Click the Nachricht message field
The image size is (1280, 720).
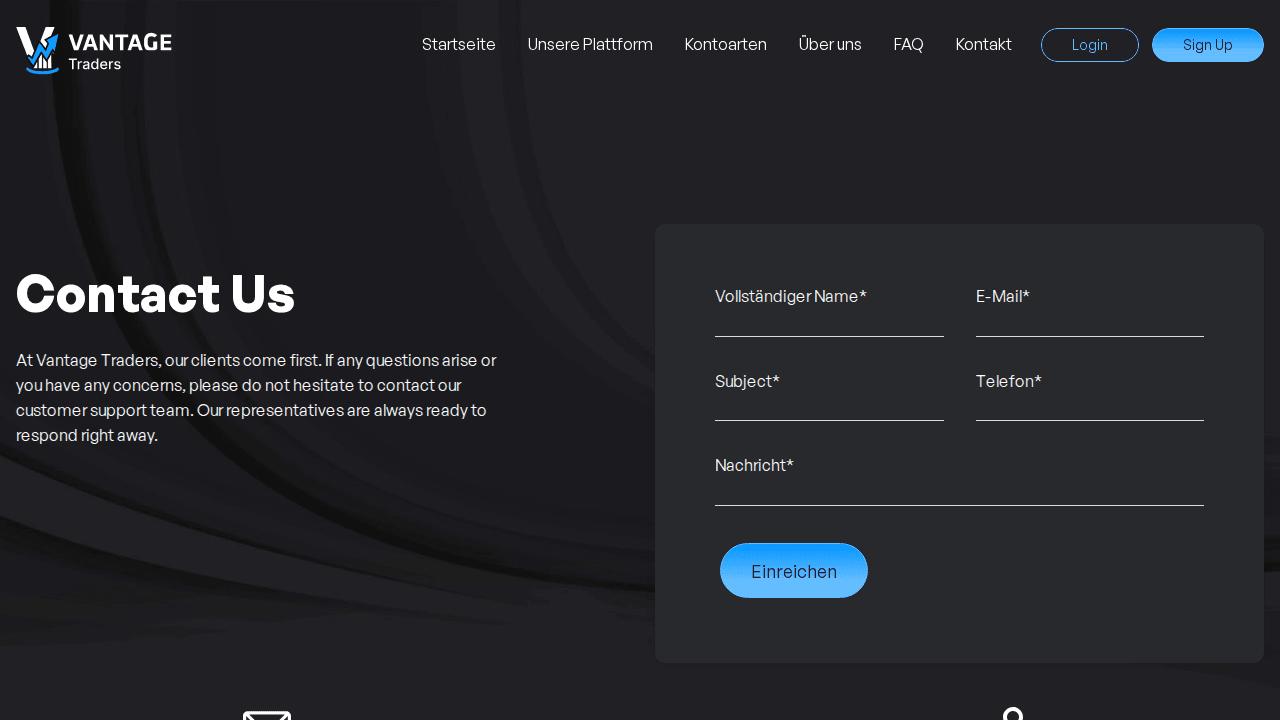pos(959,490)
